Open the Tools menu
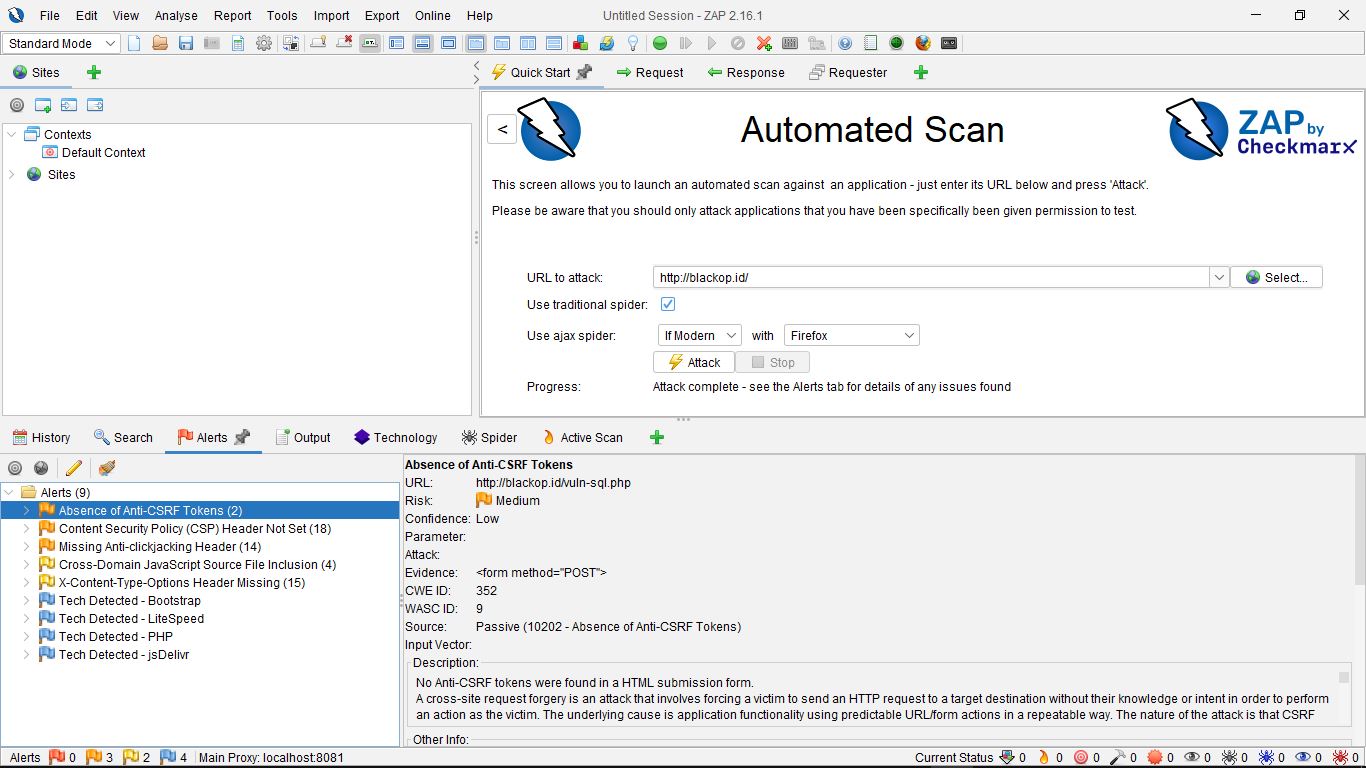1366x768 pixels. coord(282,15)
